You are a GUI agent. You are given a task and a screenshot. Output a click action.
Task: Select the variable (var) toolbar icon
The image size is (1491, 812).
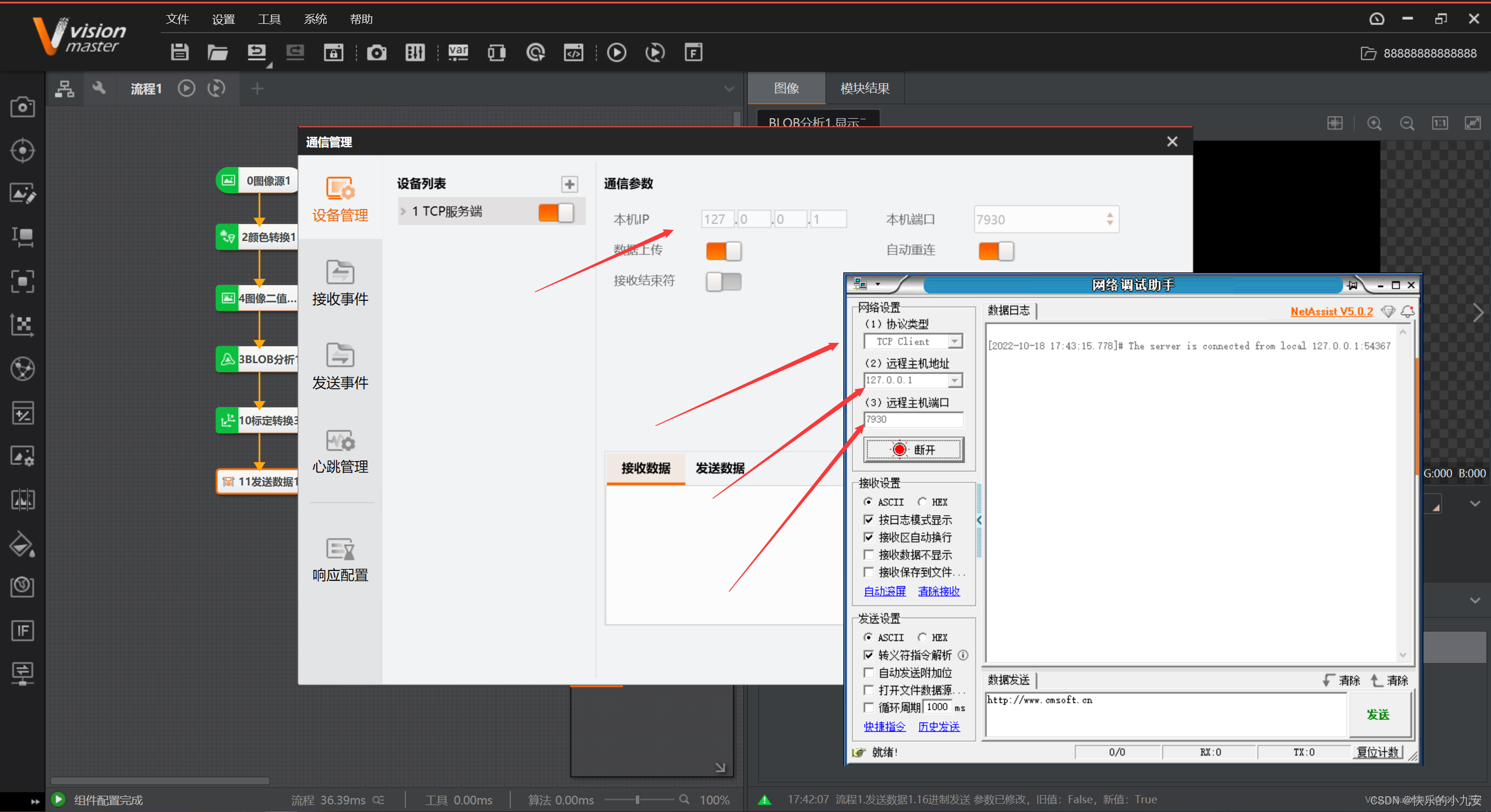tap(458, 52)
